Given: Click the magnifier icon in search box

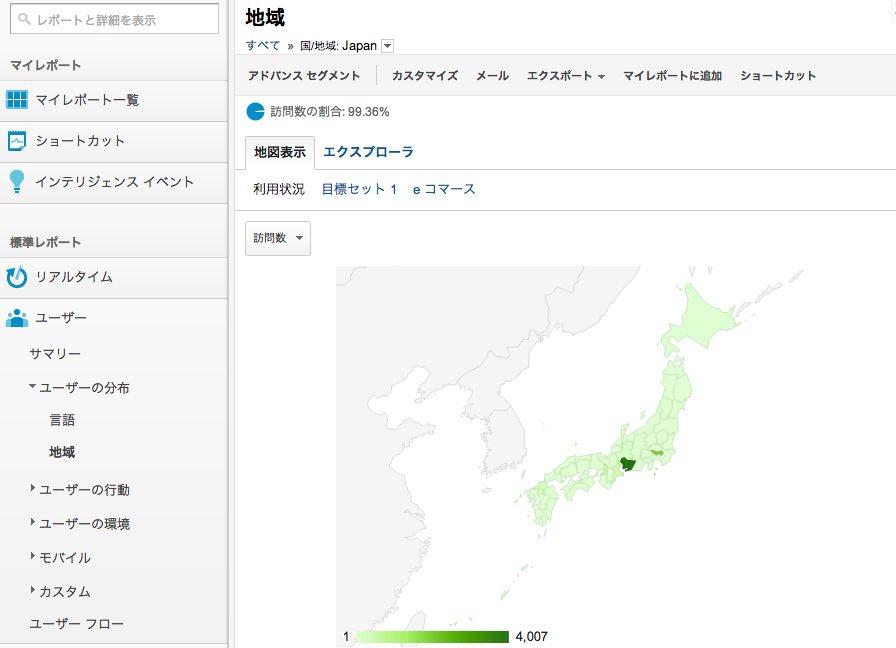Looking at the screenshot, I should click(x=24, y=19).
